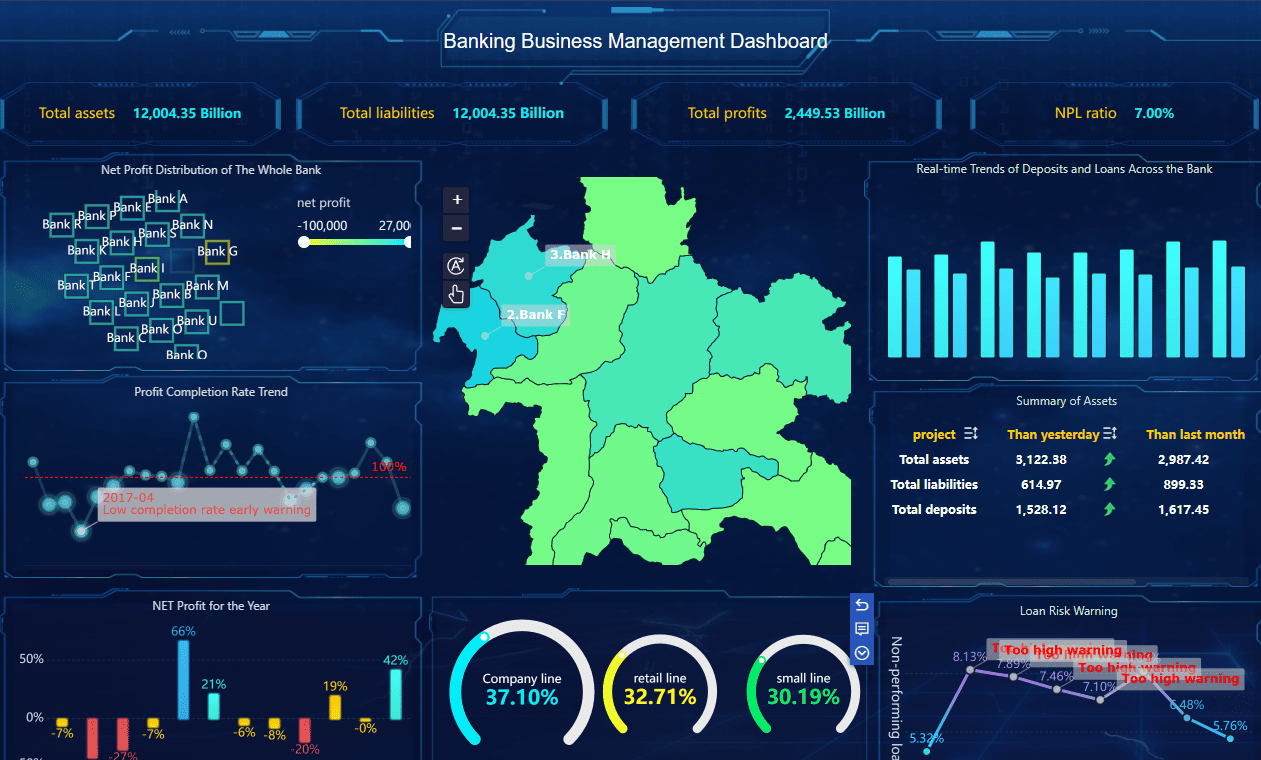1261x760 pixels.
Task: Click the 2.Bank F label on the map
Action: (536, 315)
